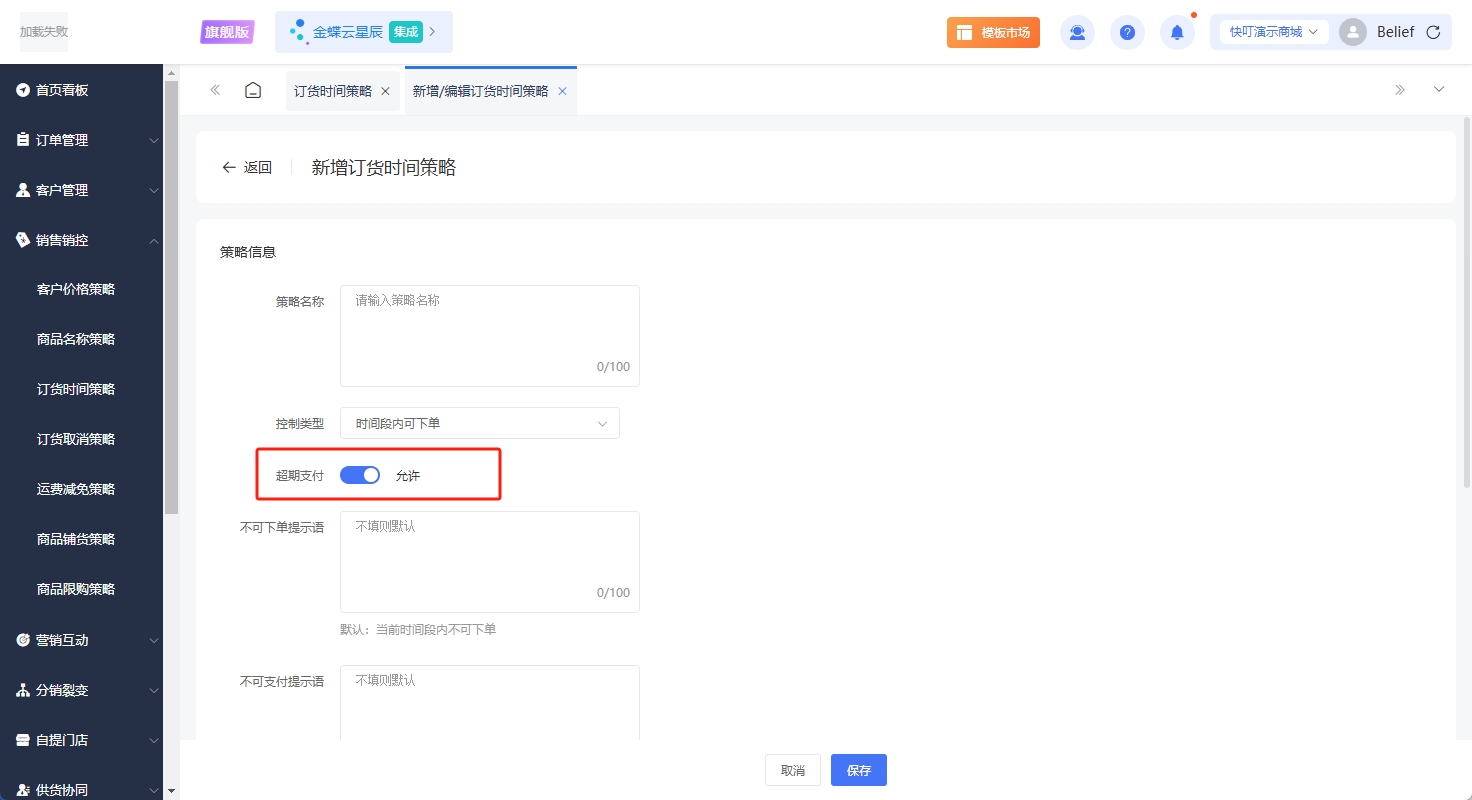
Task: Click the refresh icon next to Belief
Action: pos(1433,32)
